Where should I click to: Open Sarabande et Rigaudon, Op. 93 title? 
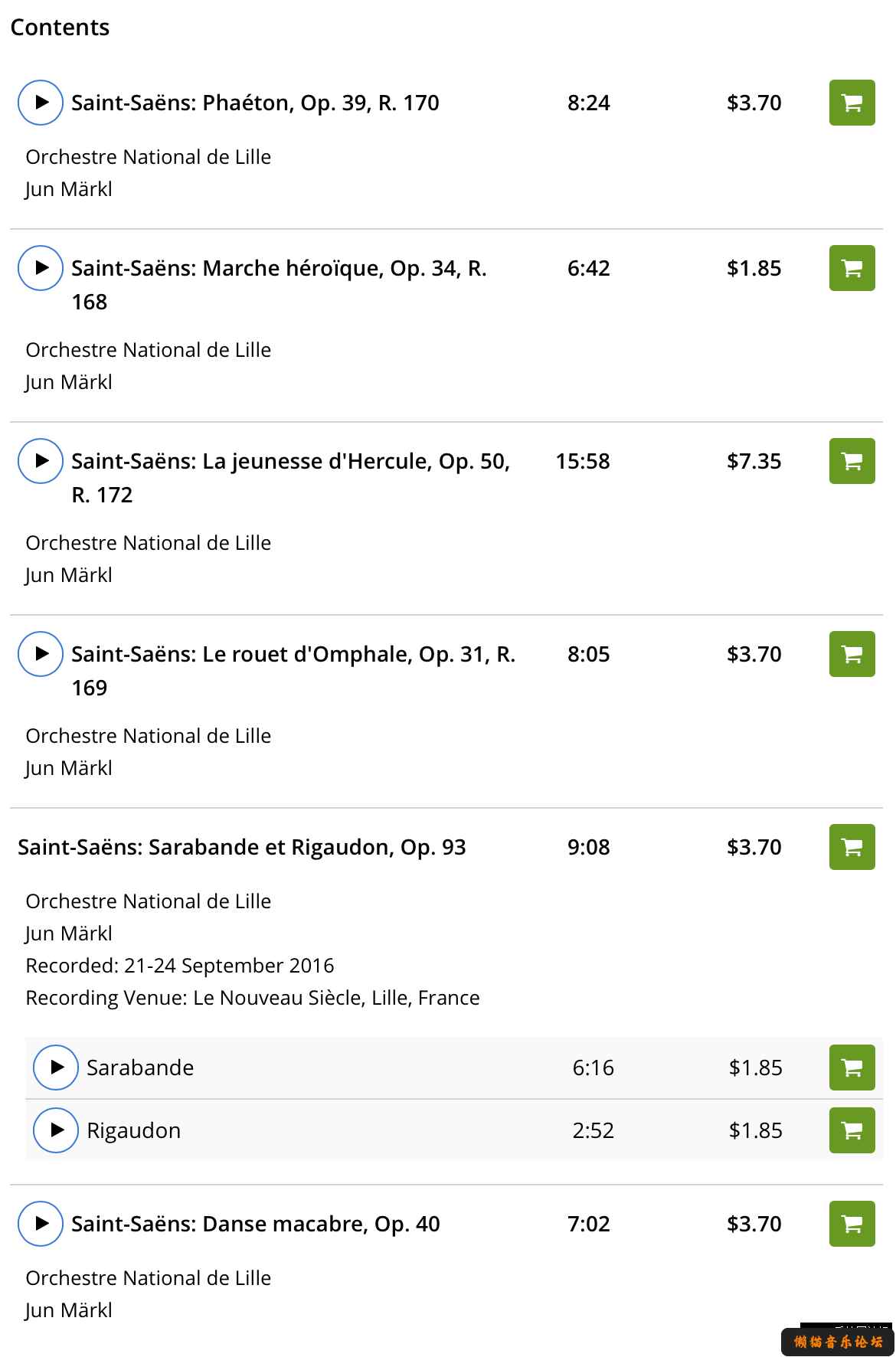click(242, 847)
